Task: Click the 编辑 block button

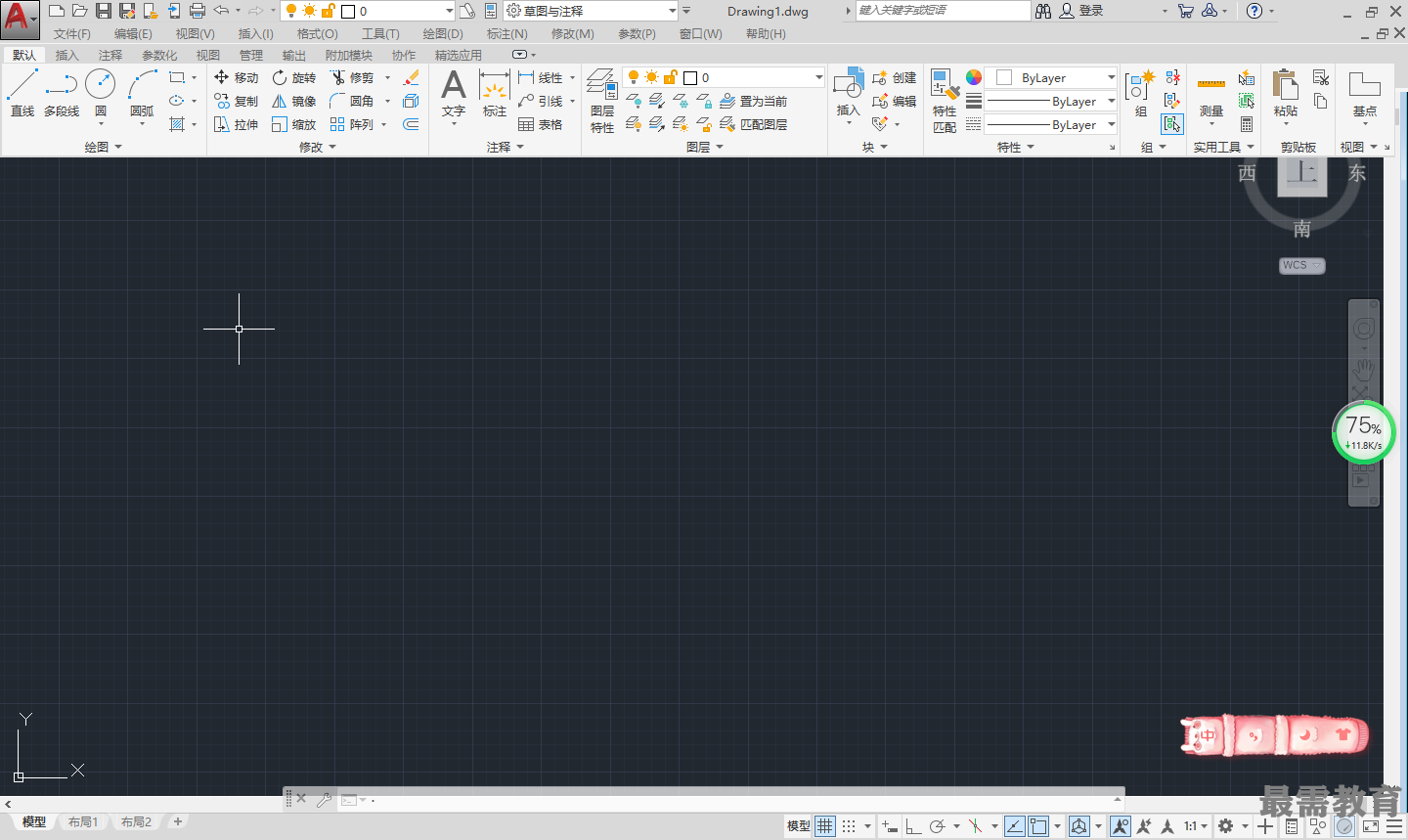Action: click(x=895, y=101)
